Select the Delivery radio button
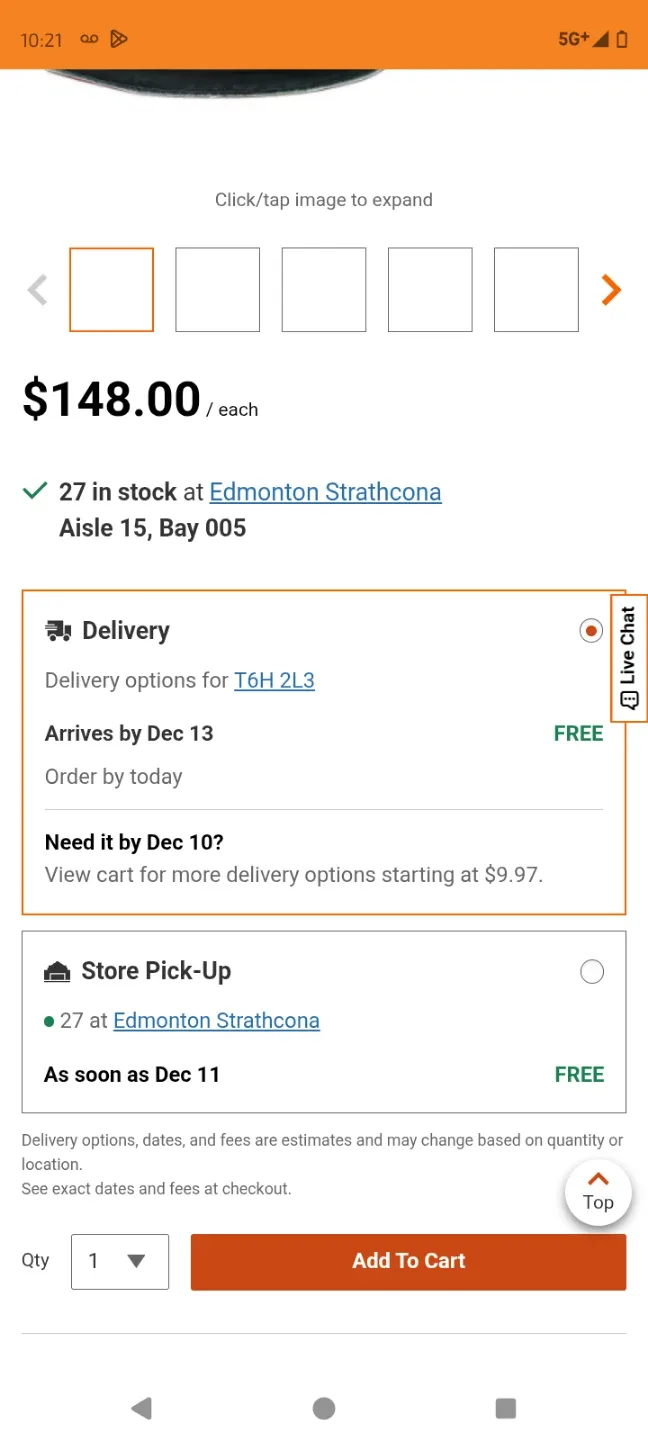 (x=591, y=631)
